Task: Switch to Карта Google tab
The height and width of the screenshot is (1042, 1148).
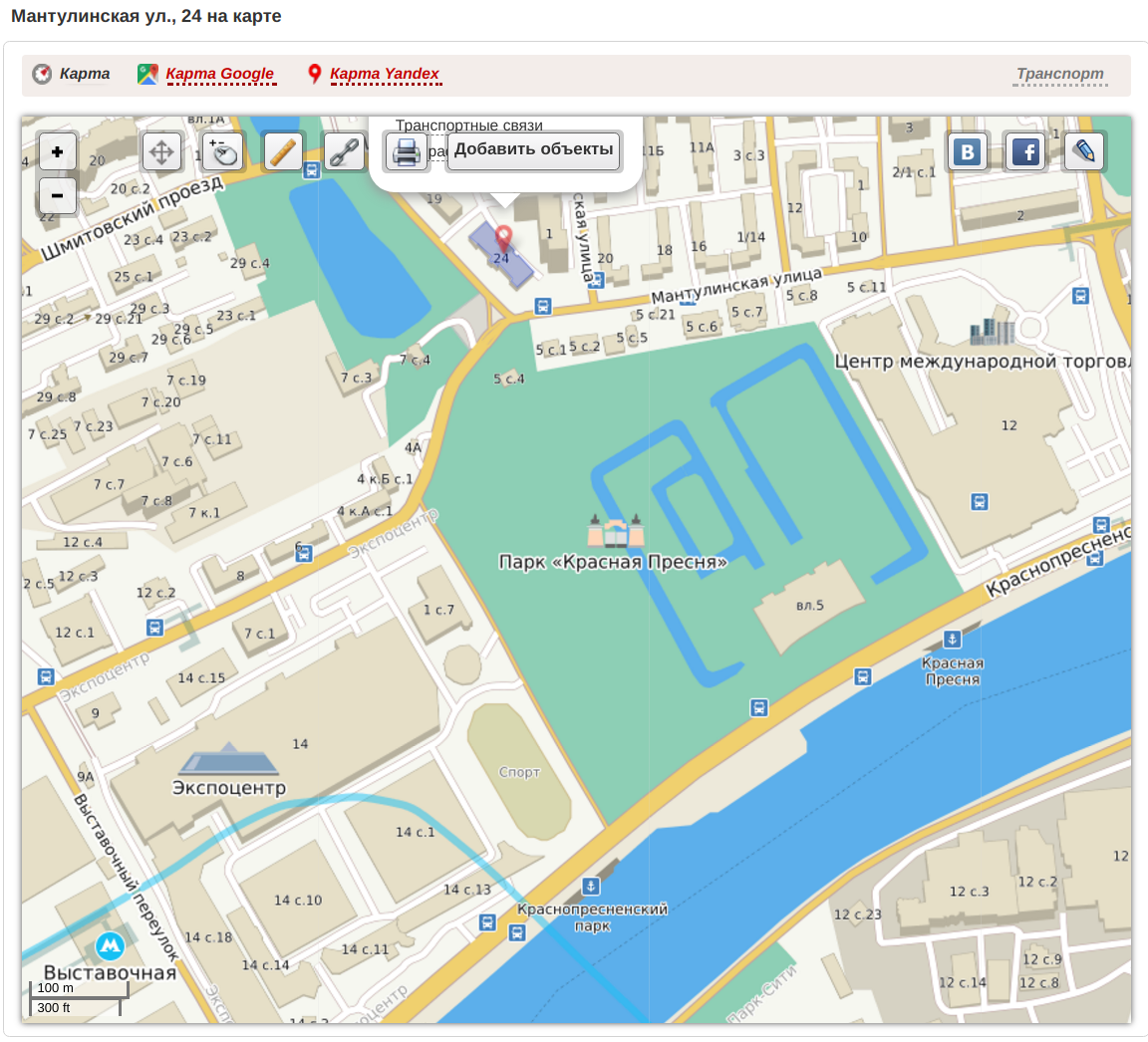Action: click(219, 74)
